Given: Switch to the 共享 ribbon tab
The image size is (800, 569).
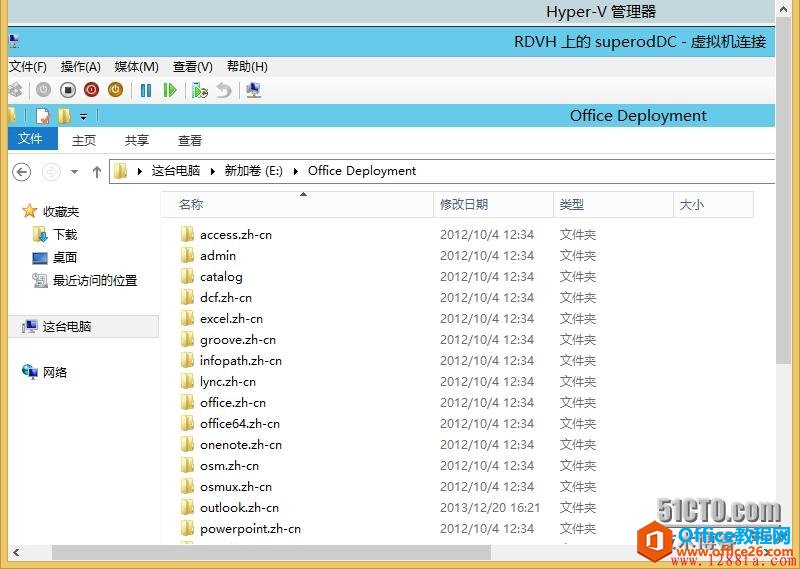Looking at the screenshot, I should pyautogui.click(x=137, y=140).
